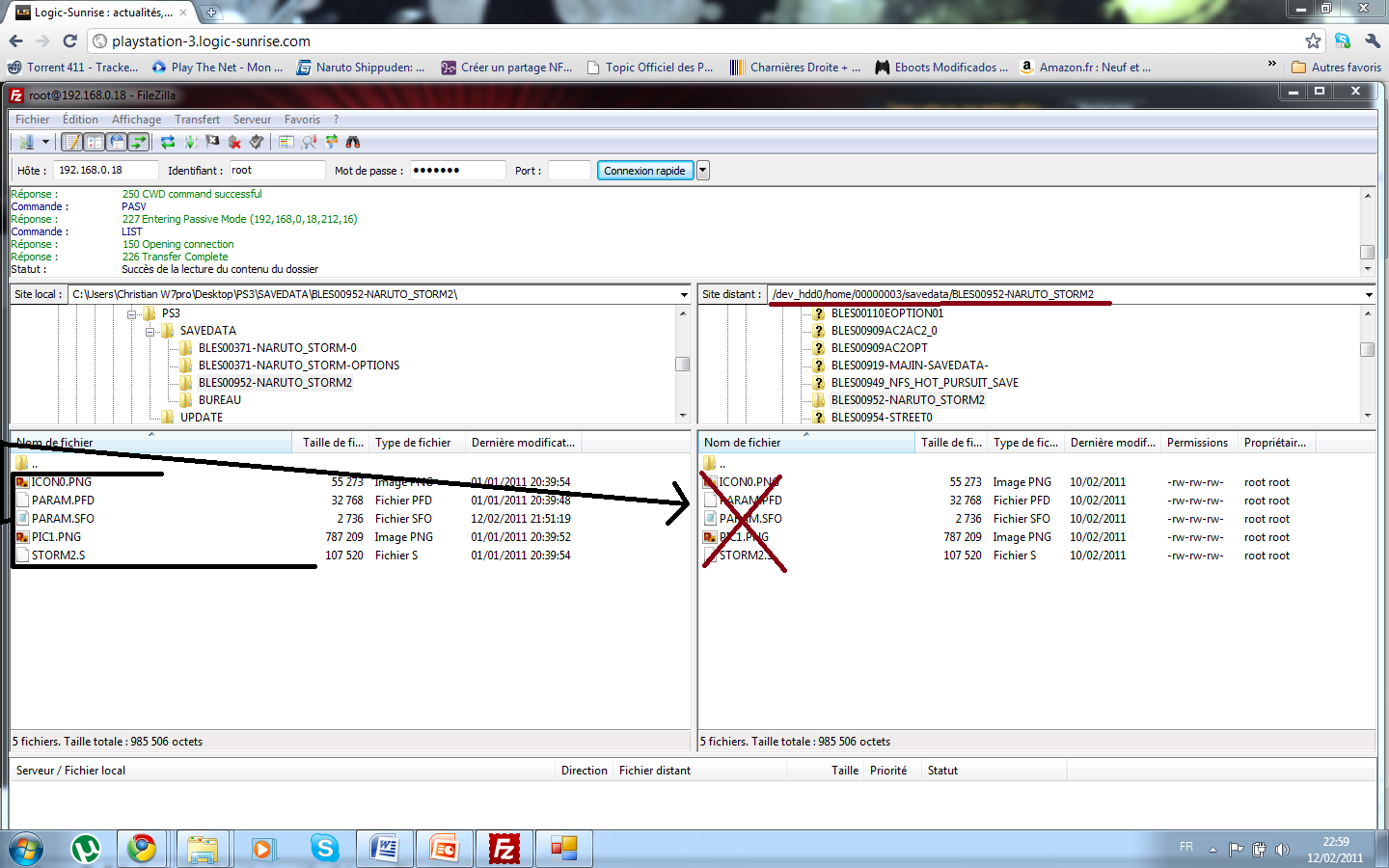Click the disconnect from server icon
The image size is (1389, 868).
[x=234, y=142]
